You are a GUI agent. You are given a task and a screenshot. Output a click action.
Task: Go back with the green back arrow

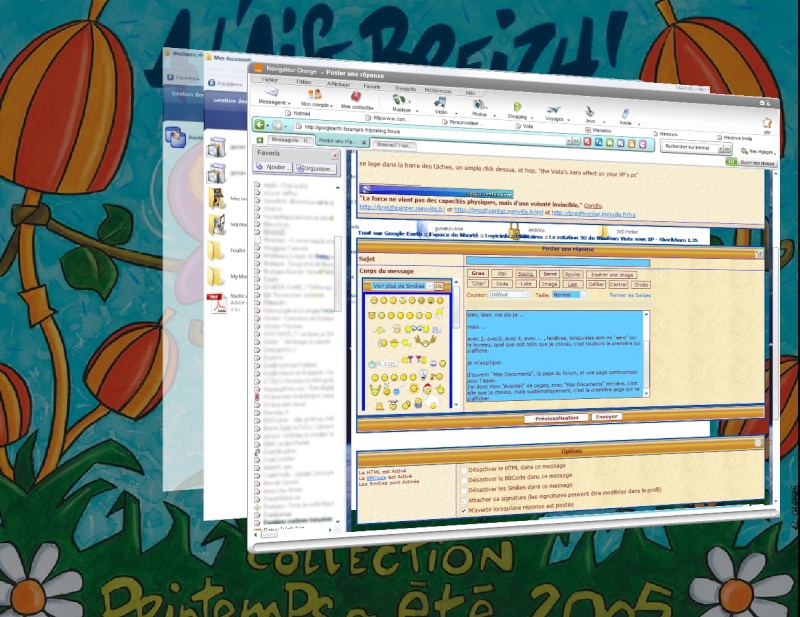click(260, 124)
